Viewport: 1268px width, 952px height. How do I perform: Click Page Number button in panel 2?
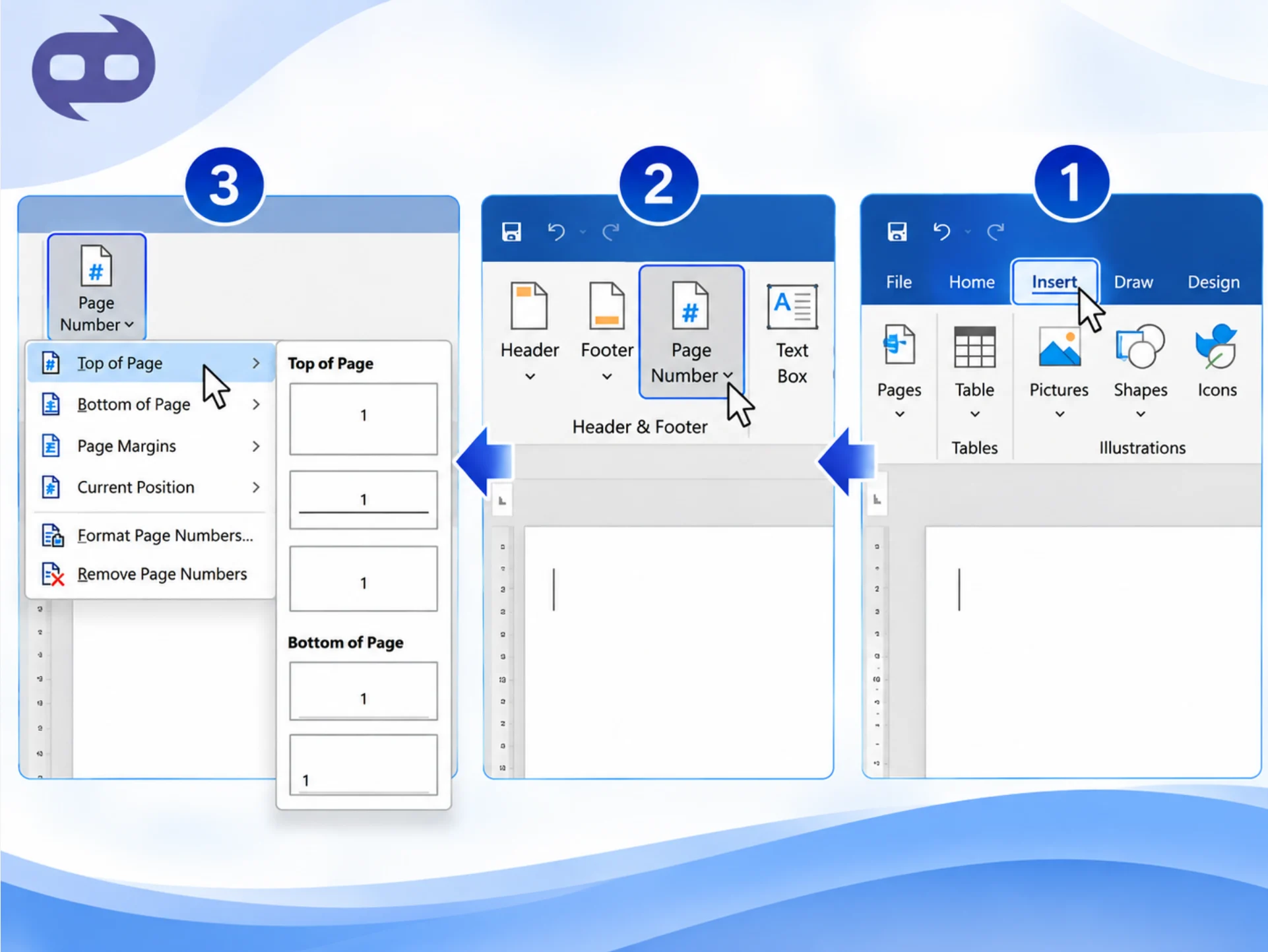[691, 332]
